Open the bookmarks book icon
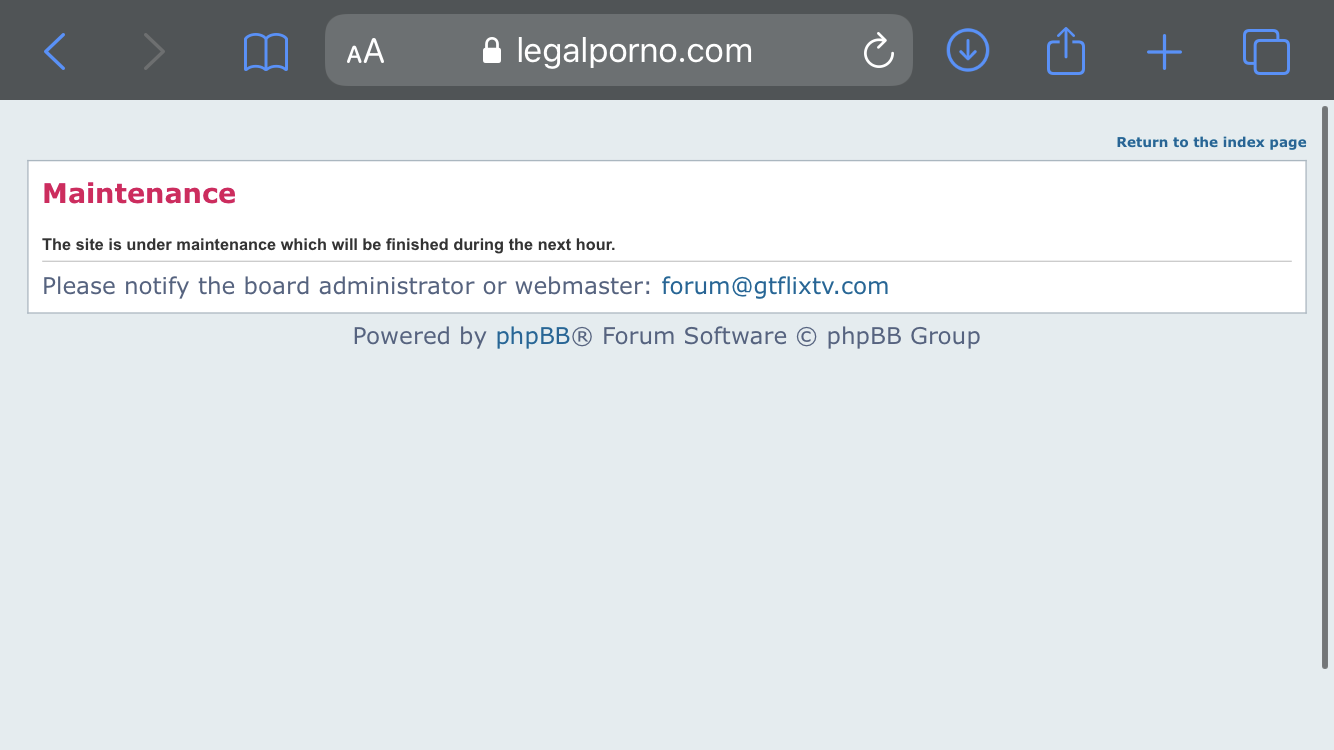Image resolution: width=1334 pixels, height=750 pixels. [x=265, y=51]
